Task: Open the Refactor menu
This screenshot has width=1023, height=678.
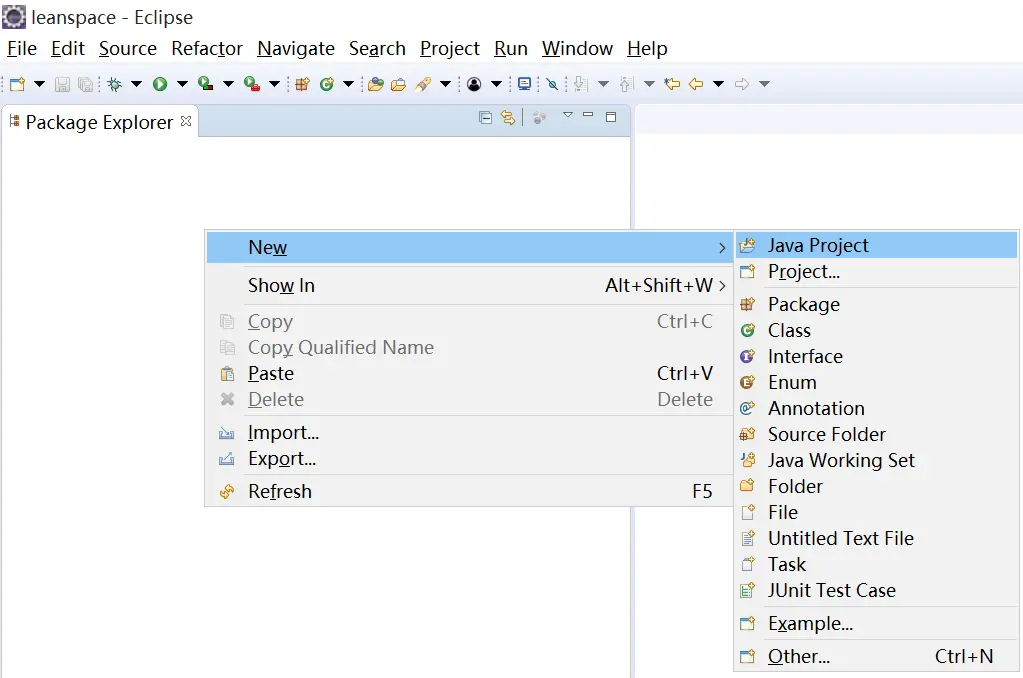Action: pyautogui.click(x=207, y=48)
